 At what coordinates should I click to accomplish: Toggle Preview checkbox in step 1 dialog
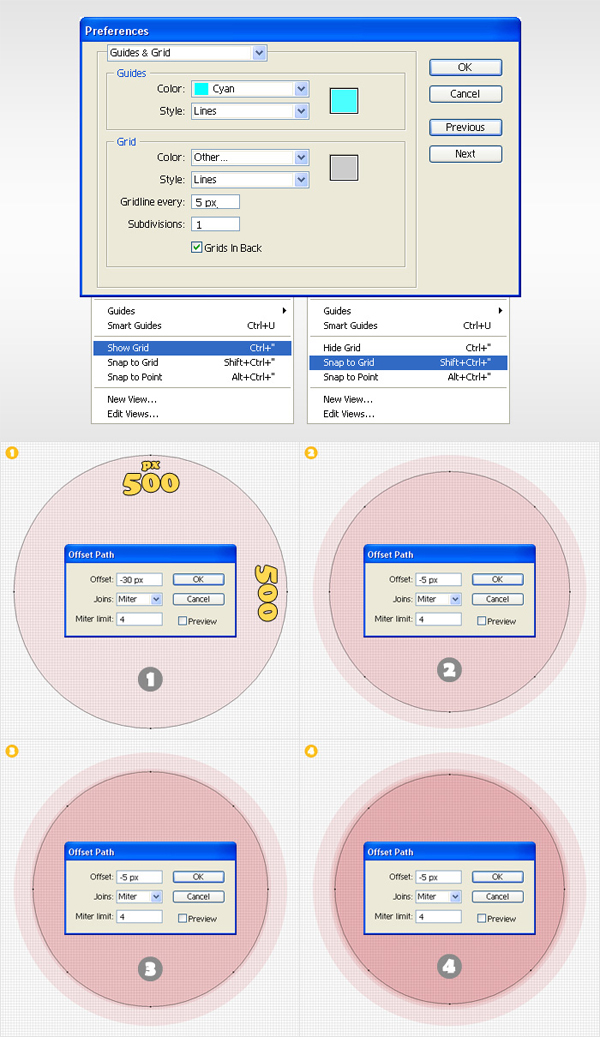tap(182, 621)
